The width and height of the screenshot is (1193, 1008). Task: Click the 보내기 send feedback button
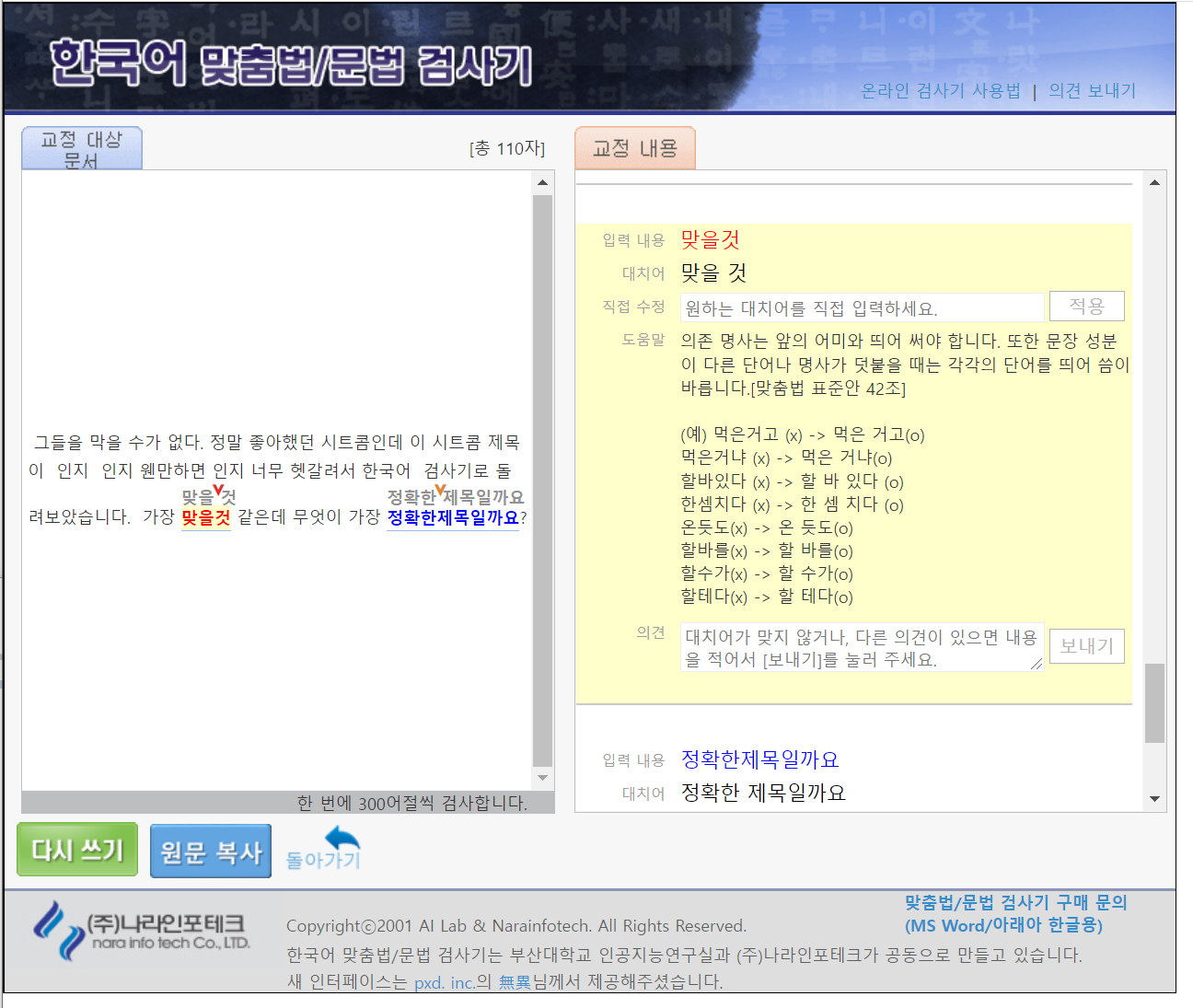[1086, 645]
